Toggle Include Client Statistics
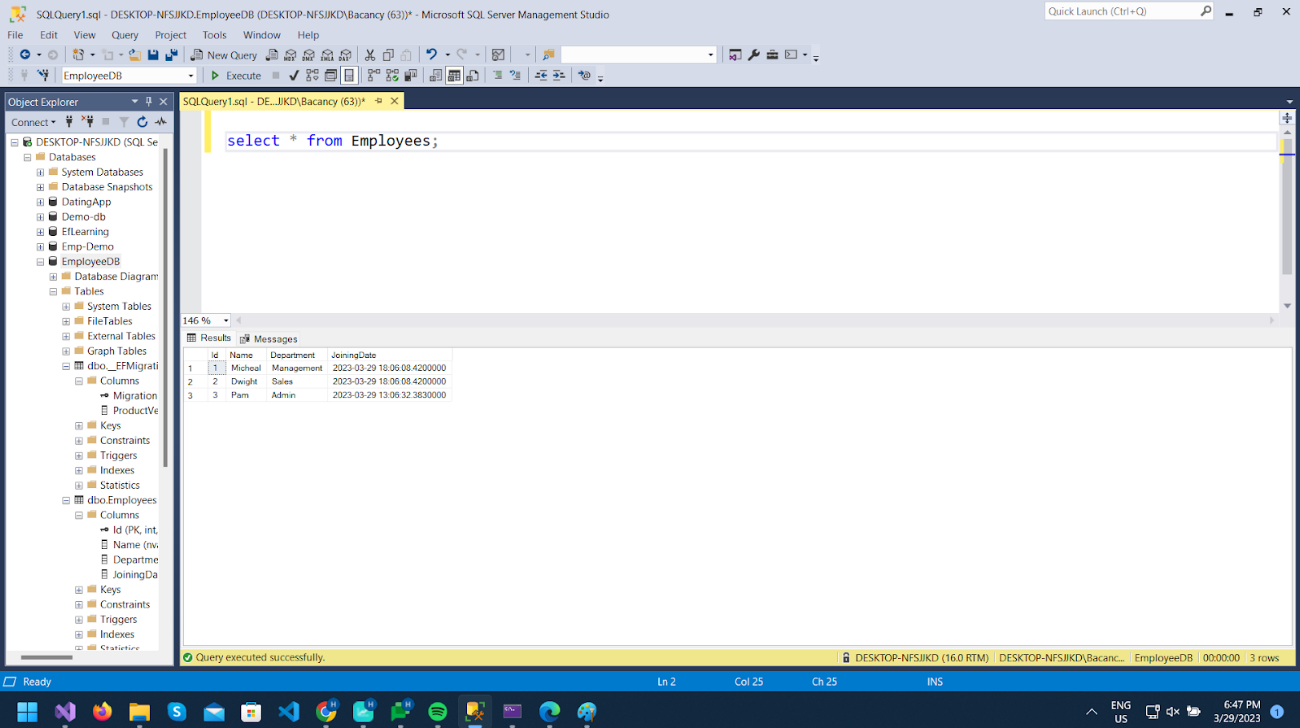Viewport: 1300px width, 728px height. click(410, 75)
